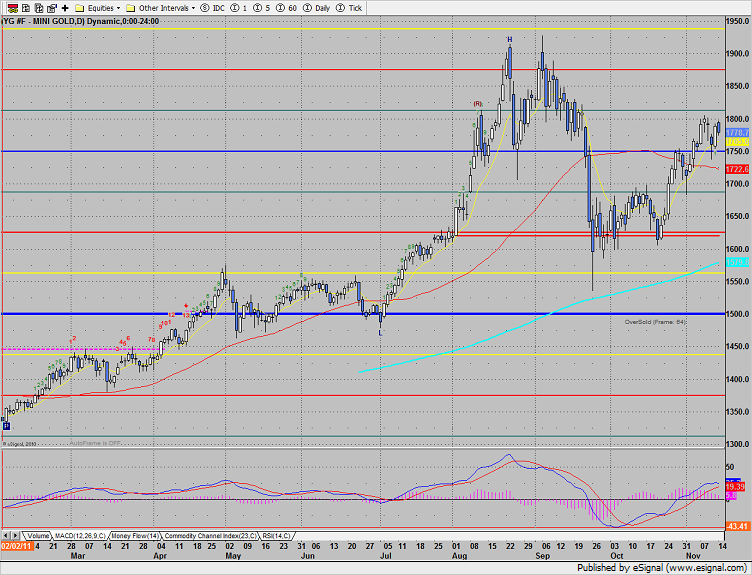
Task: Click the 1500.0 price axis label
Action: [x=737, y=314]
